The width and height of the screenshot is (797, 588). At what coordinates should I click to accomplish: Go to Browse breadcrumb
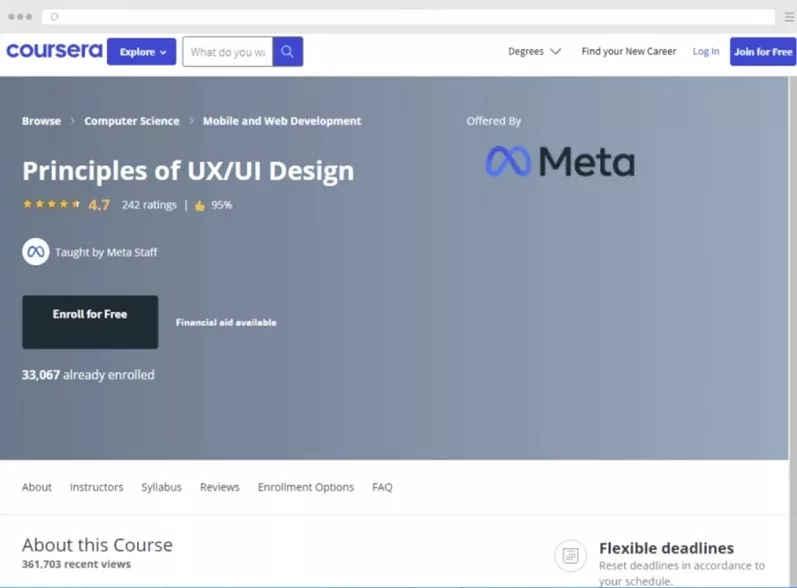tap(41, 121)
